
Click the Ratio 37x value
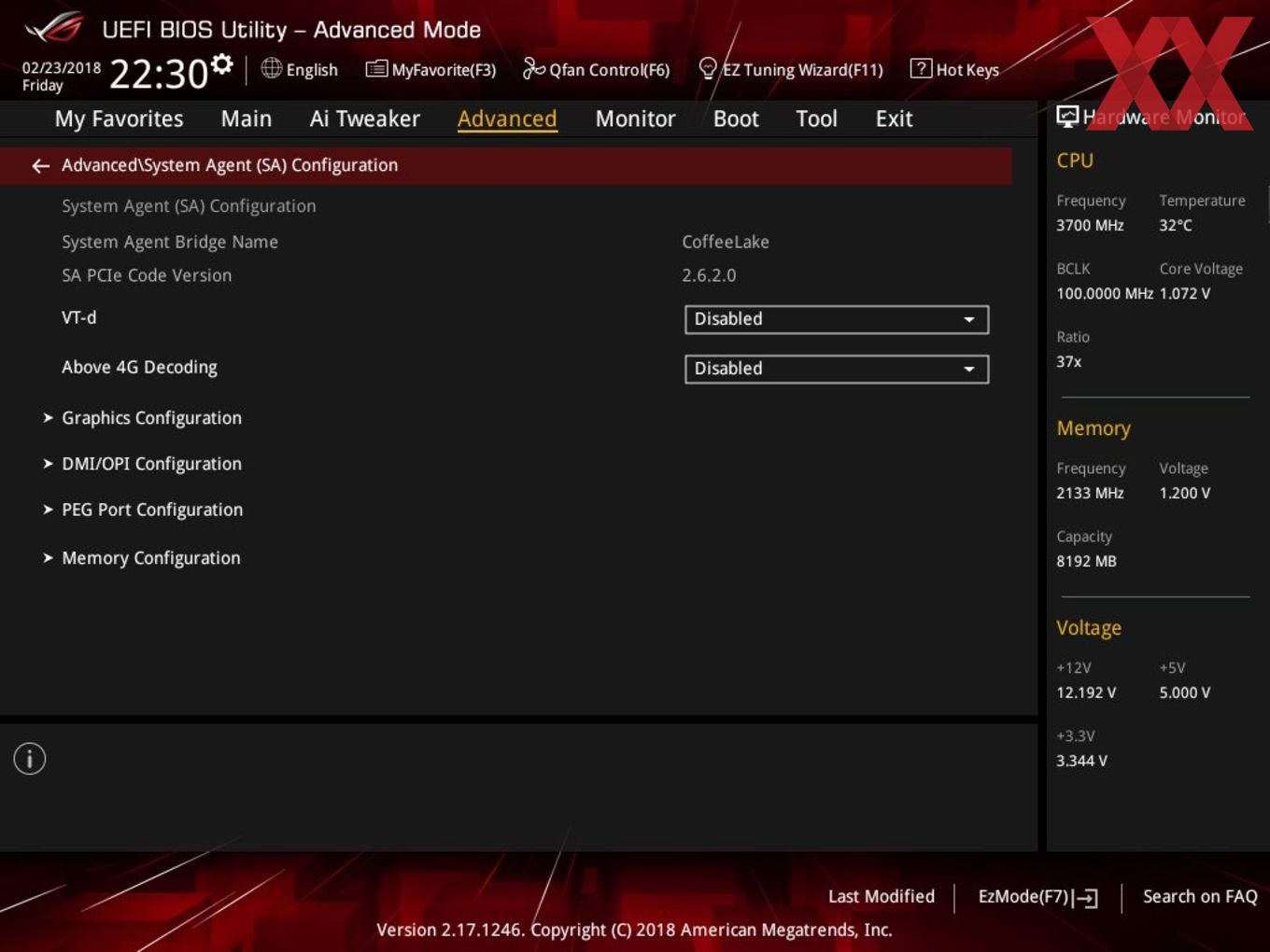1069,361
